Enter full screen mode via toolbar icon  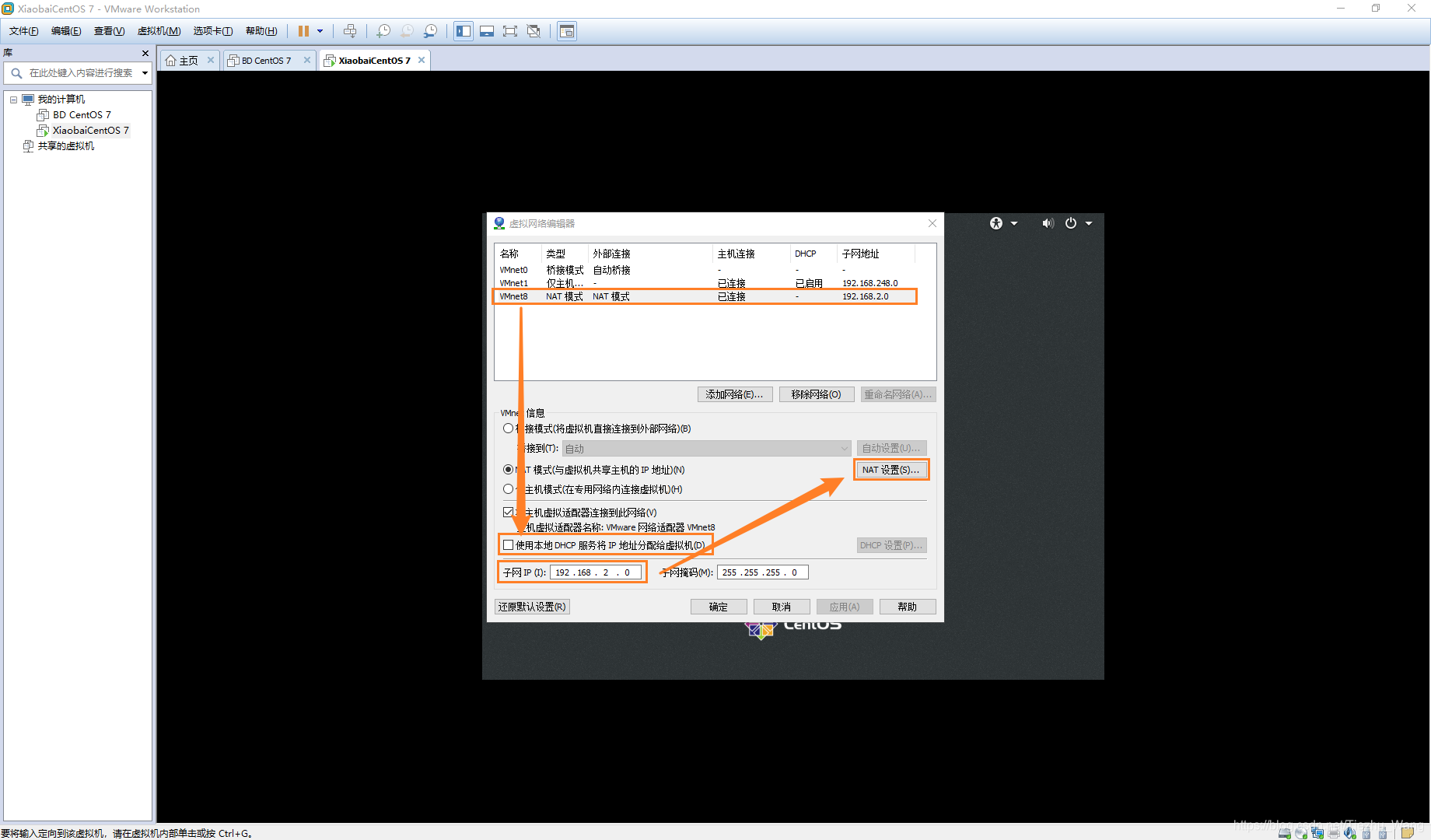coord(510,31)
